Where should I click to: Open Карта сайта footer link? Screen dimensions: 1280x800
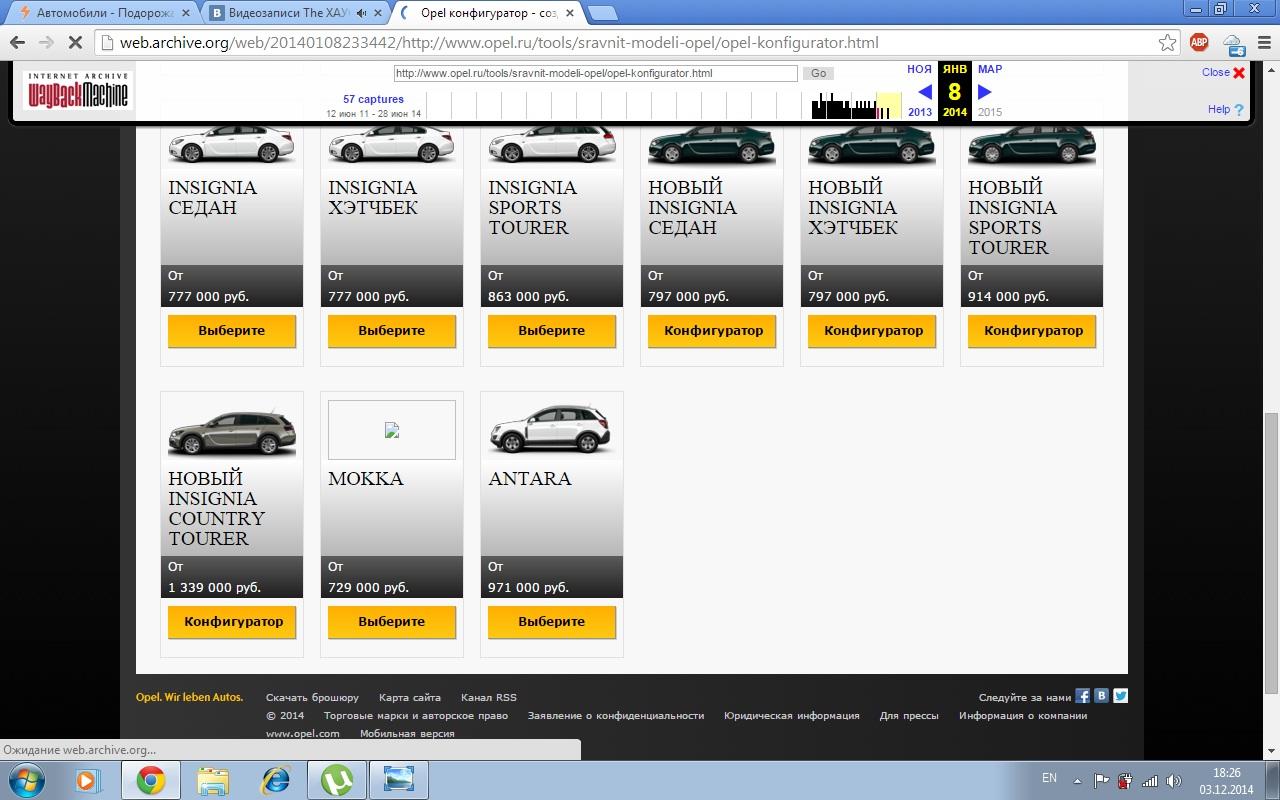[x=410, y=698]
